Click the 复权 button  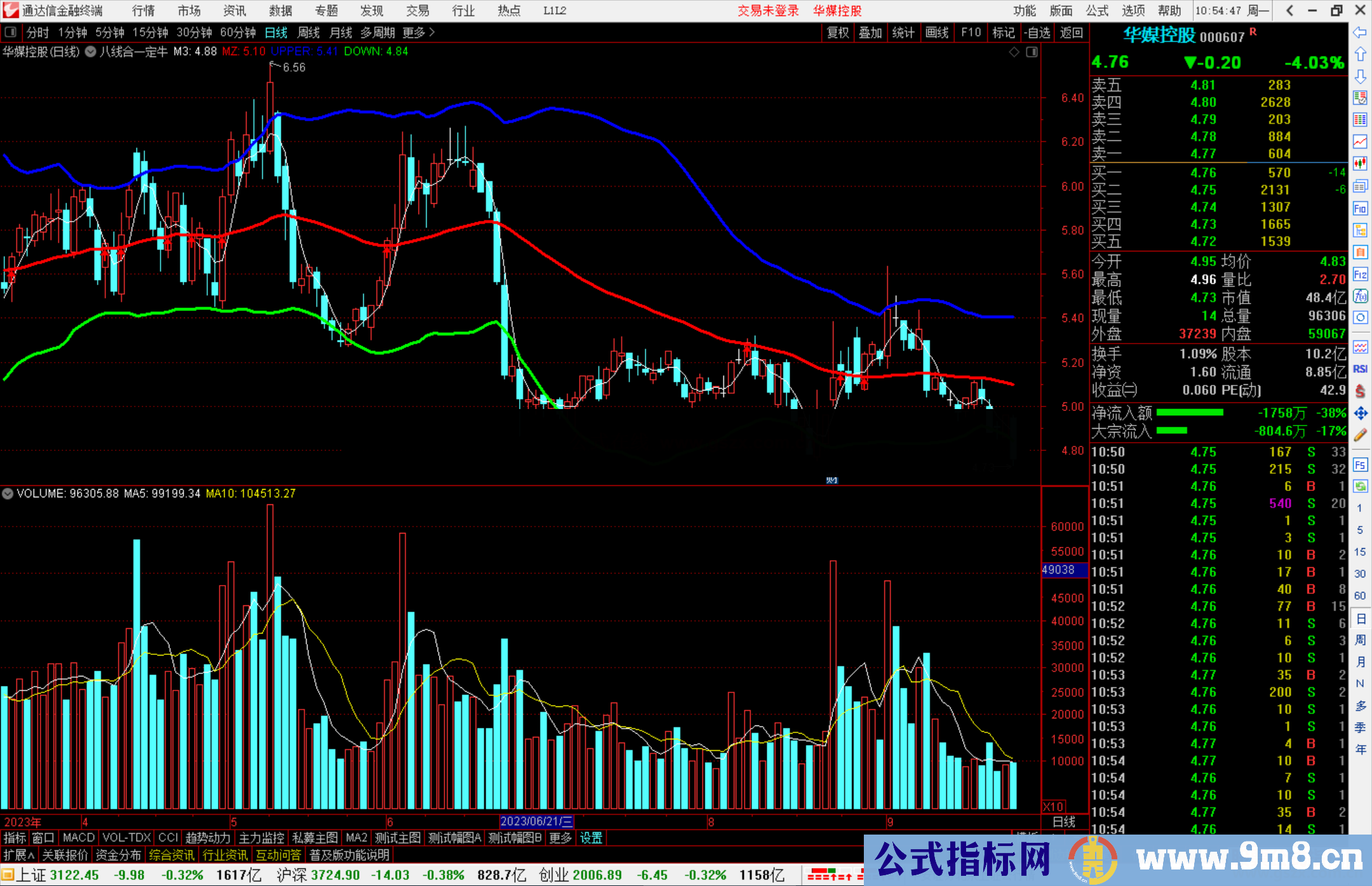coord(838,32)
